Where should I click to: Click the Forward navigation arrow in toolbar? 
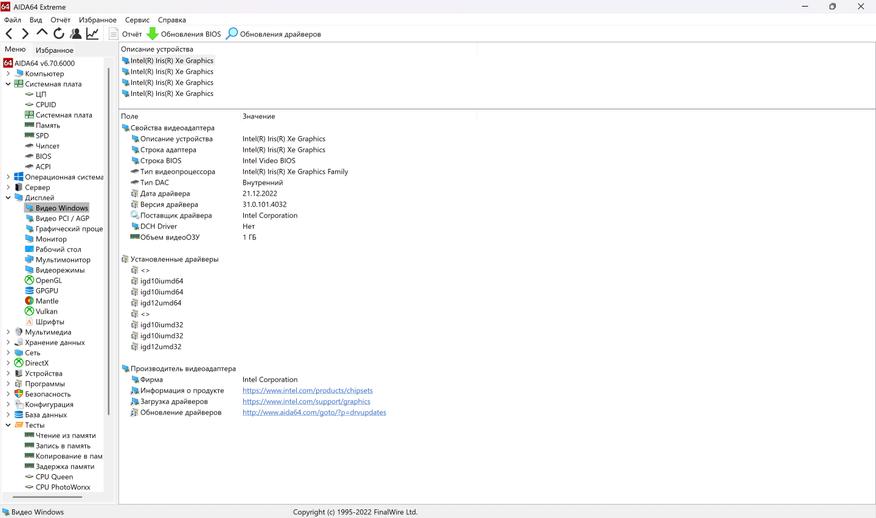pyautogui.click(x=25, y=34)
